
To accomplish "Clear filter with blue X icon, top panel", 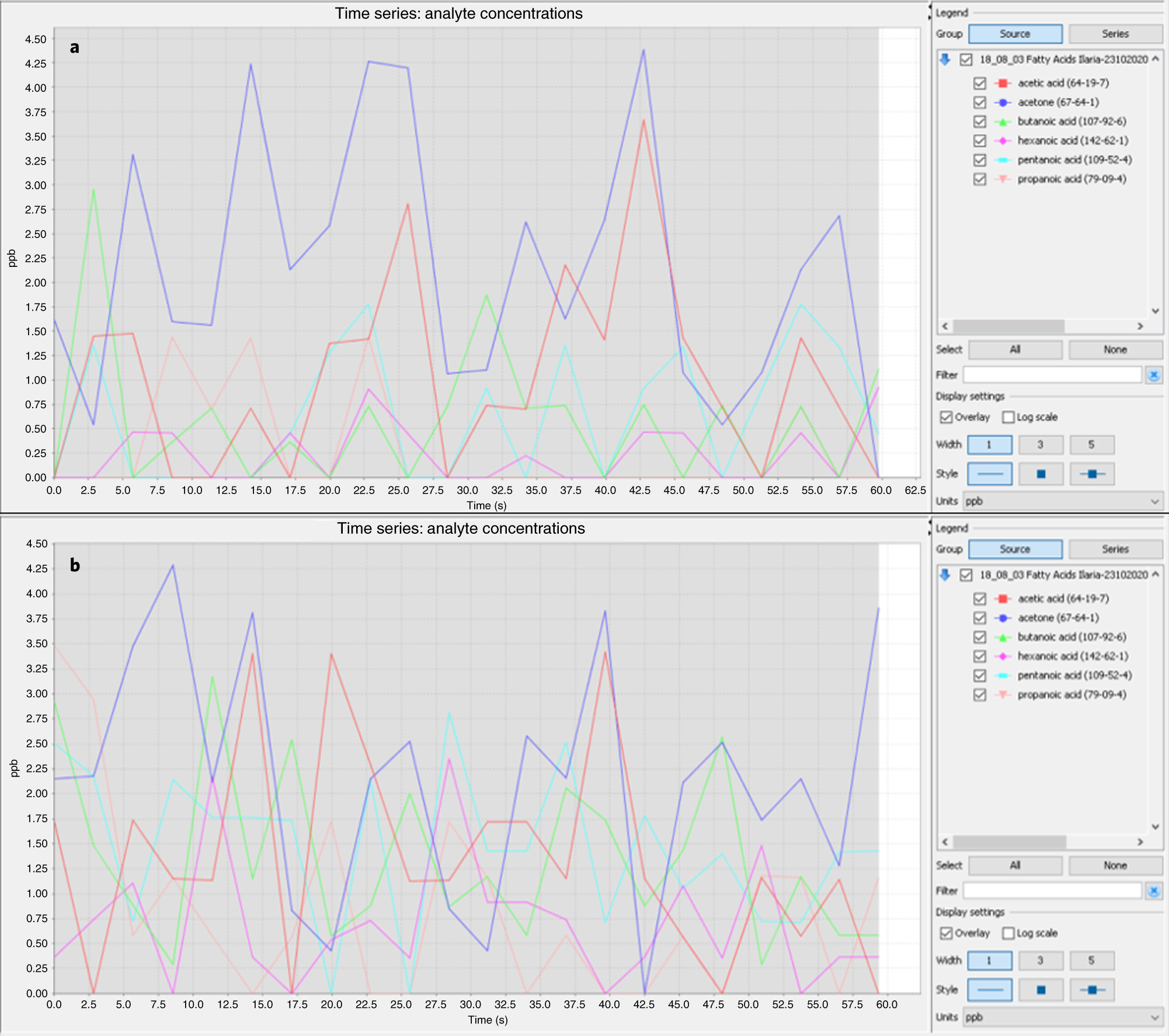I will coord(1154,375).
